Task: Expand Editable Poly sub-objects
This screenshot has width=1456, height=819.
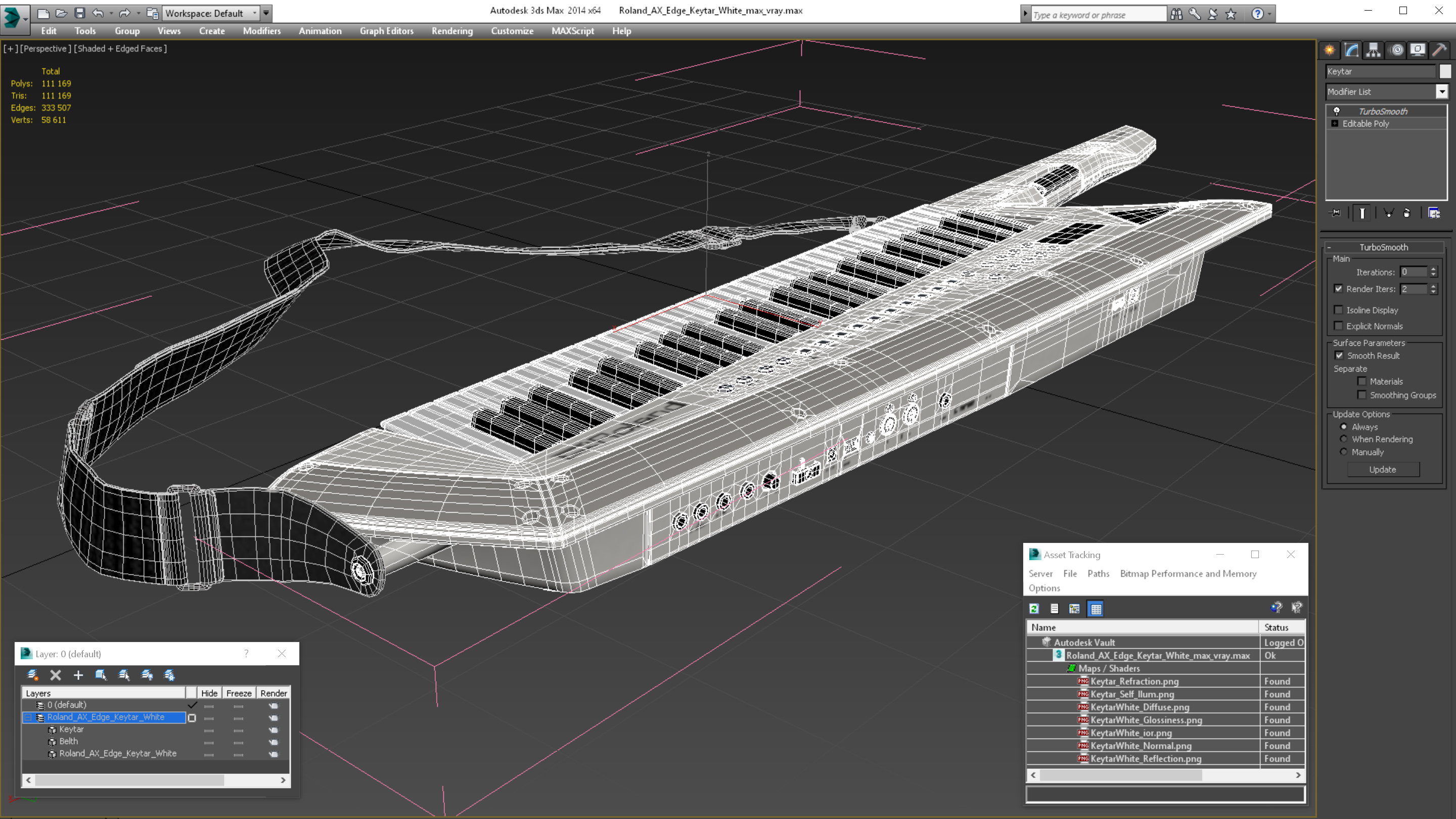Action: click(x=1335, y=124)
